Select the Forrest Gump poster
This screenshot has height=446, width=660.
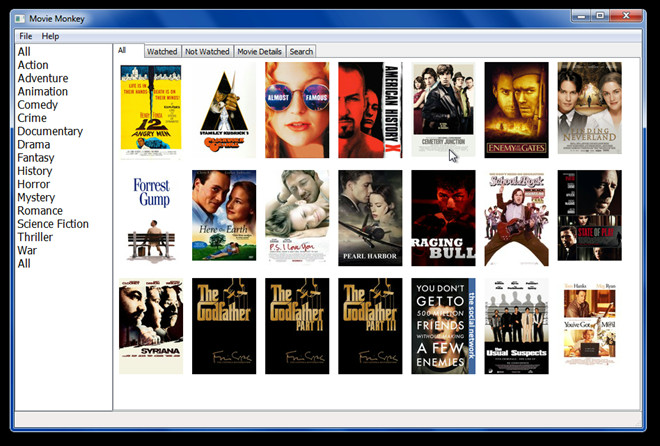pos(151,218)
